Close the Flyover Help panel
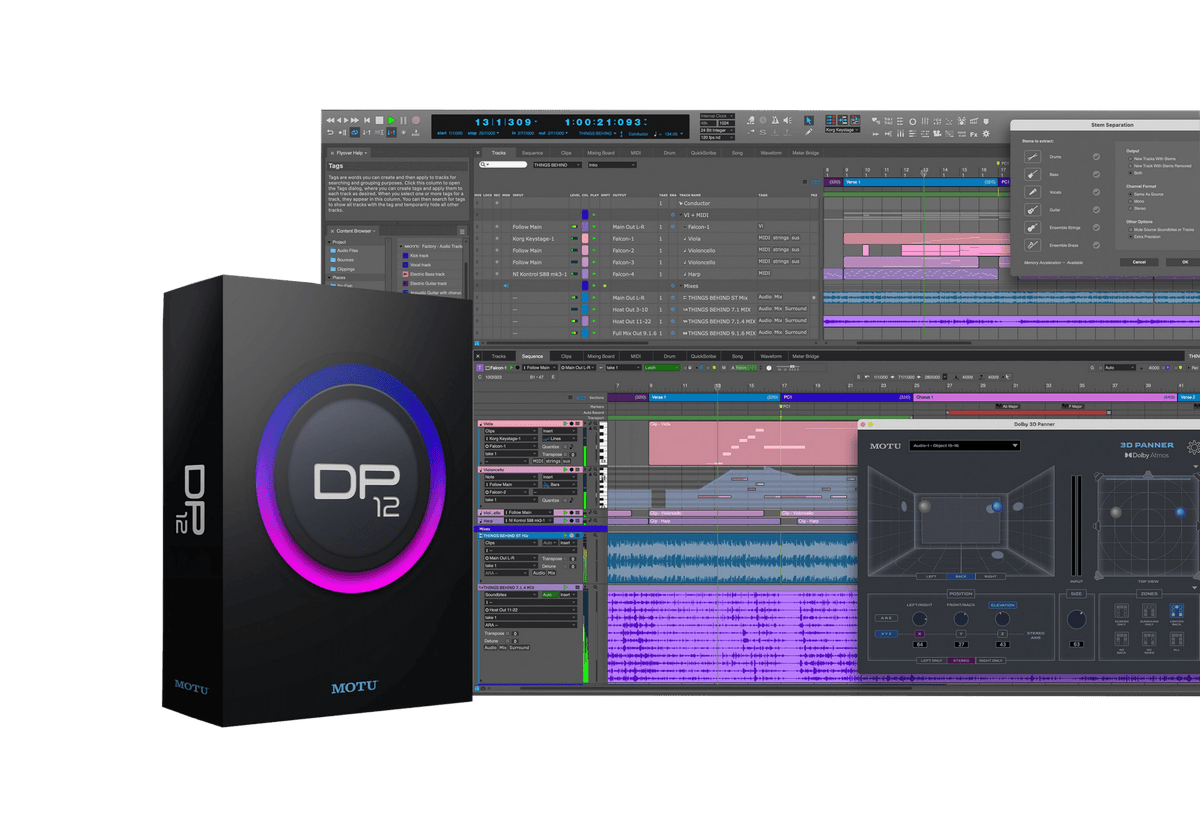Image resolution: width=1200 pixels, height=823 pixels. (x=332, y=153)
